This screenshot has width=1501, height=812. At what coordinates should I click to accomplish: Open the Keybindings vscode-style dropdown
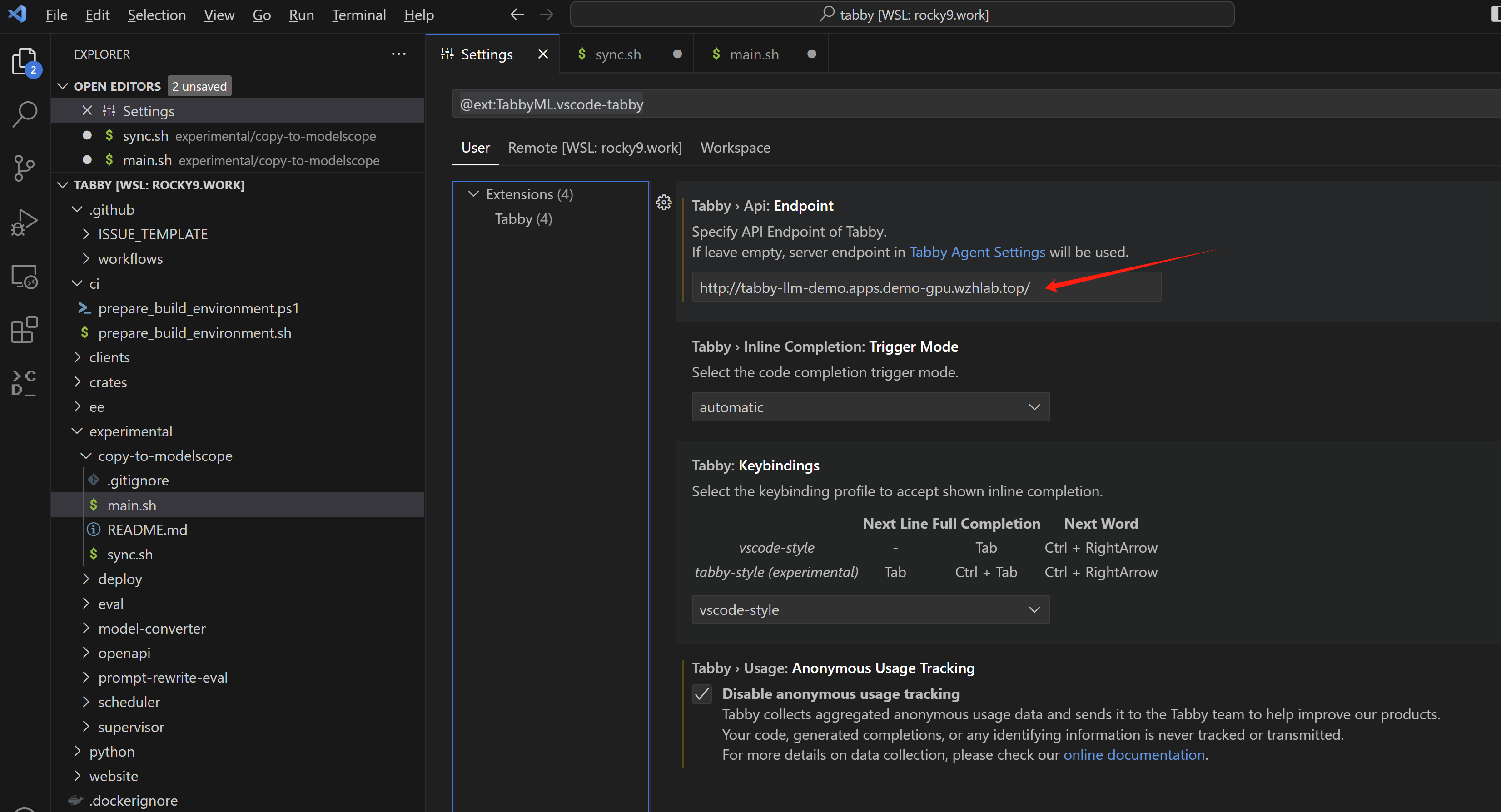pyautogui.click(x=870, y=610)
